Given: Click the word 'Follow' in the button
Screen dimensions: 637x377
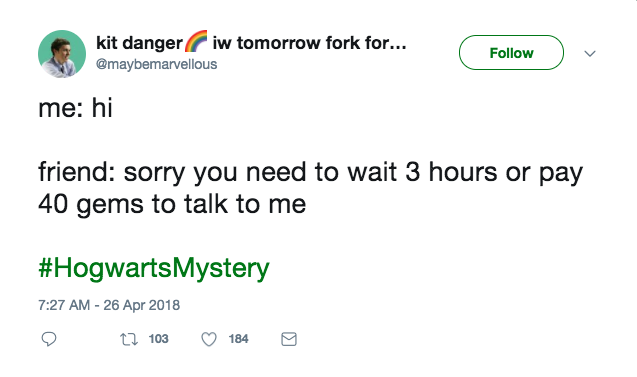Looking at the screenshot, I should coord(511,53).
